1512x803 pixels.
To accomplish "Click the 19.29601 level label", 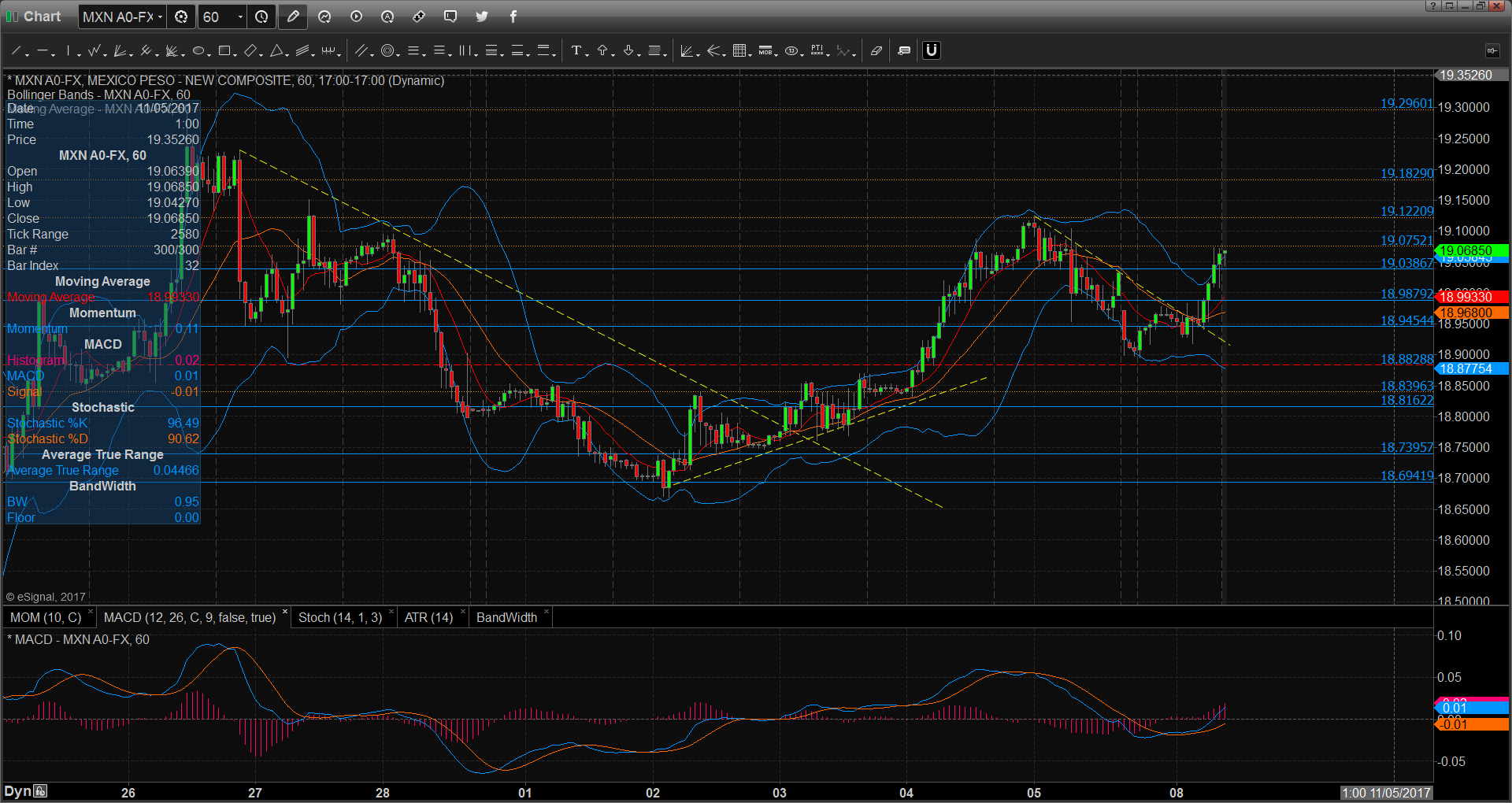I will 1406,103.
